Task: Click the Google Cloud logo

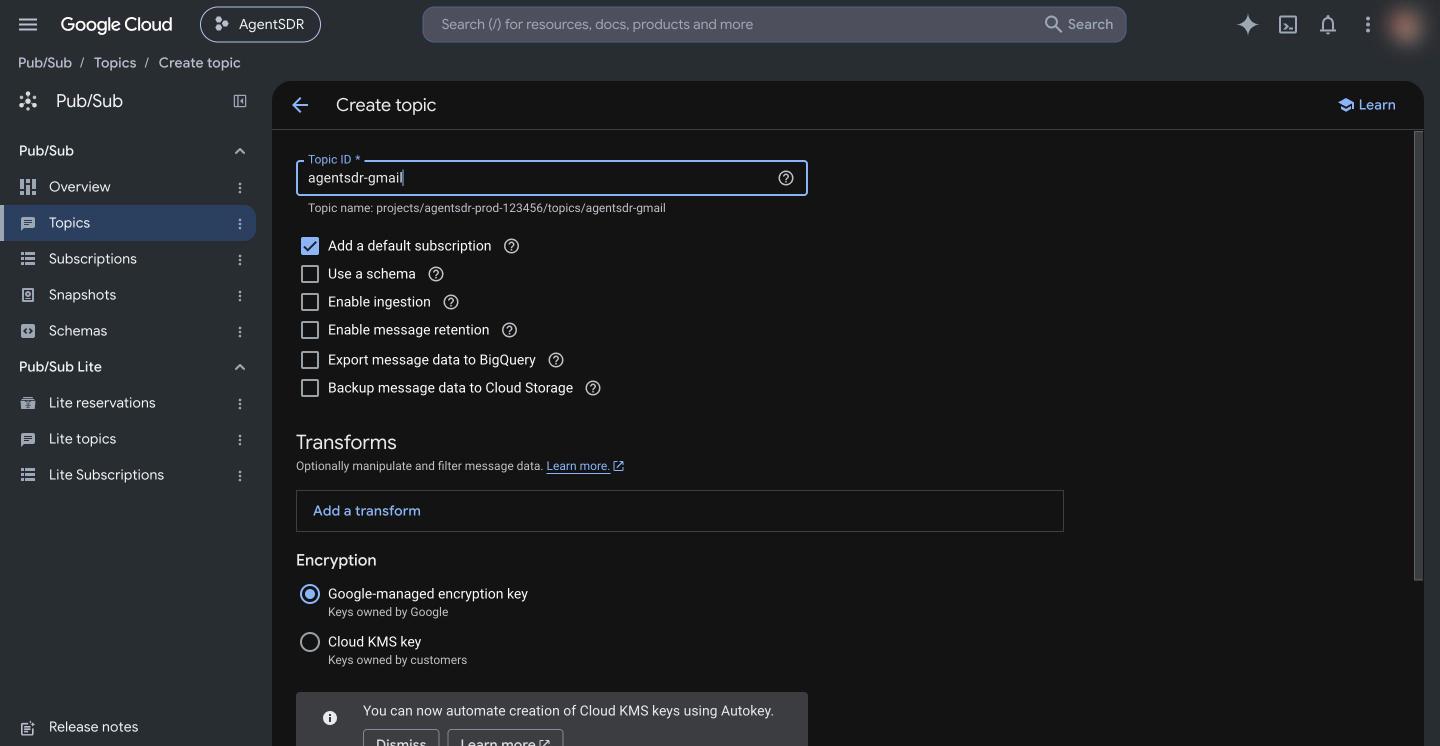Action: (116, 24)
